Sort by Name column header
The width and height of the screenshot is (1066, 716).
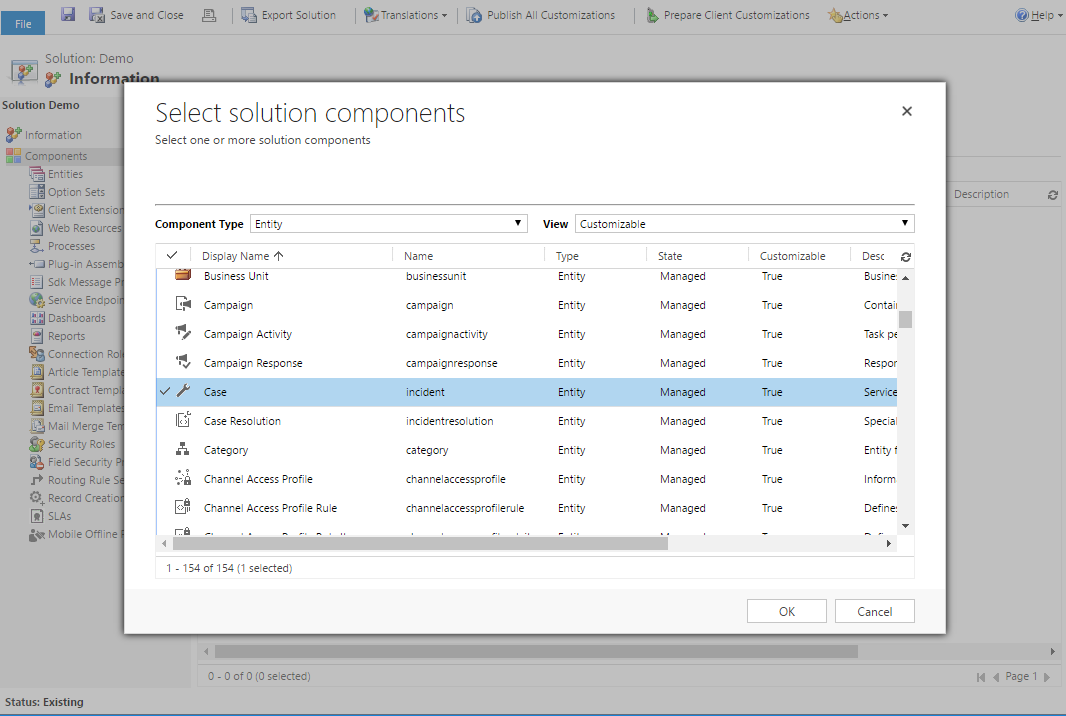(x=418, y=256)
